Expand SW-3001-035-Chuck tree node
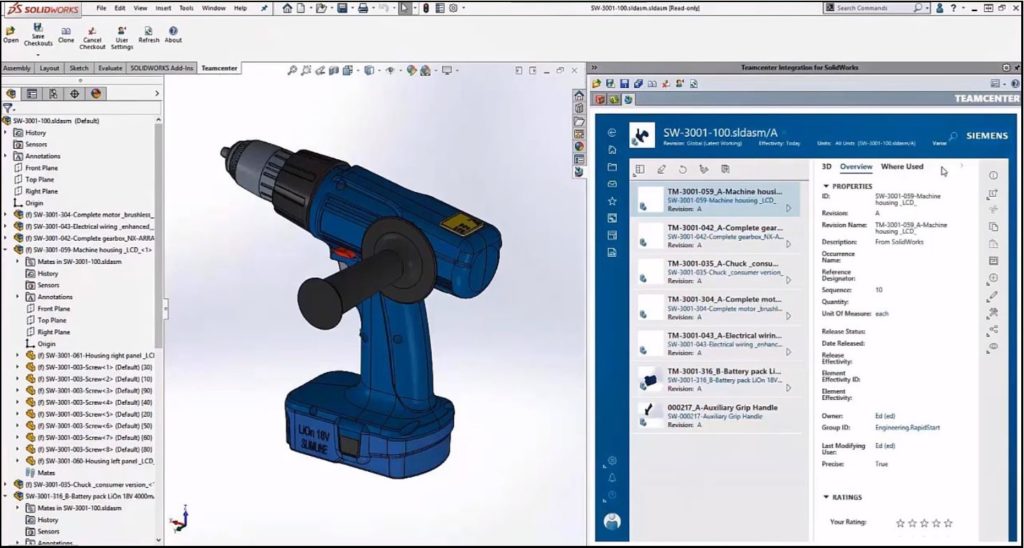The height and width of the screenshot is (548, 1024). 5,485
